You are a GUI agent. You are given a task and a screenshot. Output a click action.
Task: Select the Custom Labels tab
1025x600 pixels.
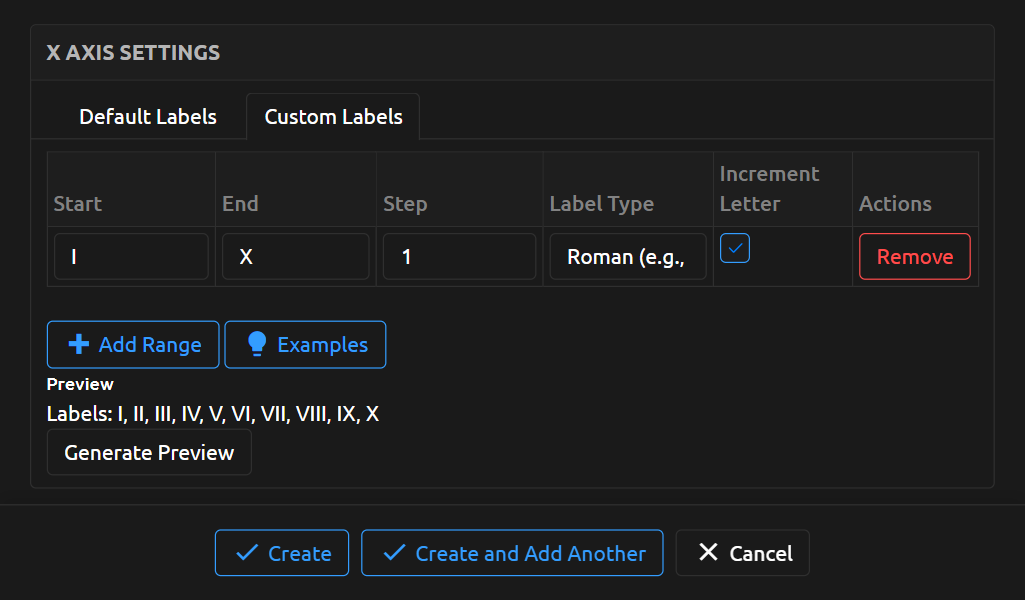333,117
